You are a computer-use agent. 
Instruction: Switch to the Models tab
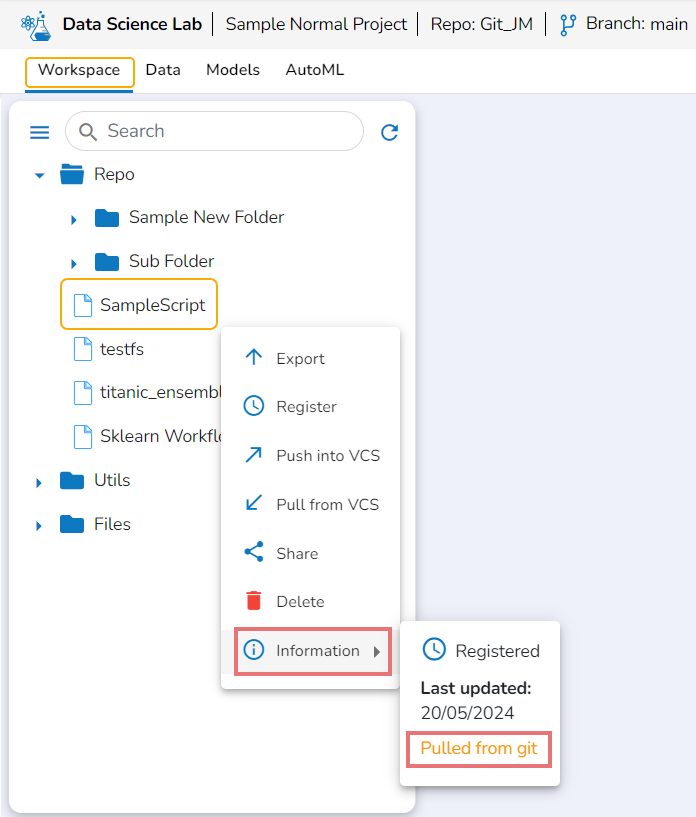[x=233, y=70]
